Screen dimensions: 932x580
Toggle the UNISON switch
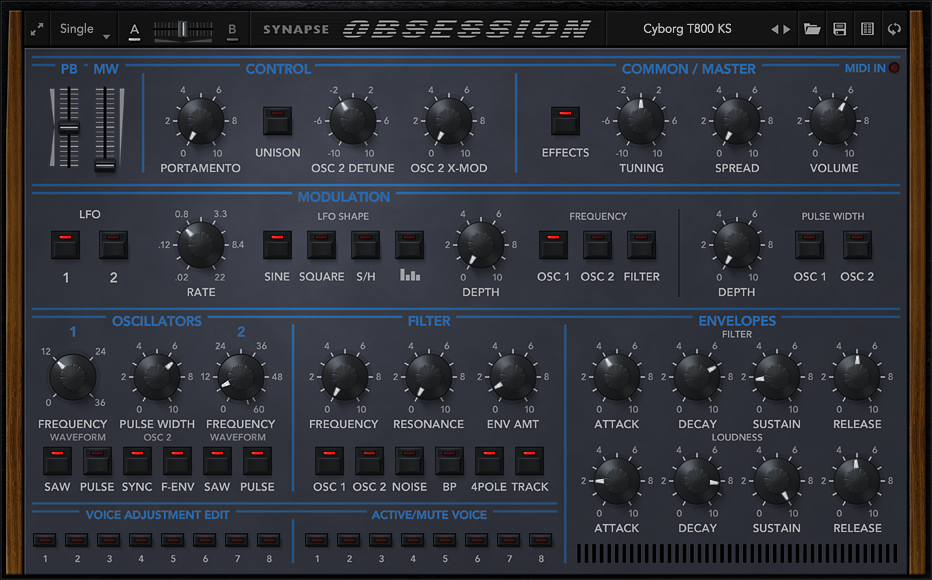(277, 121)
